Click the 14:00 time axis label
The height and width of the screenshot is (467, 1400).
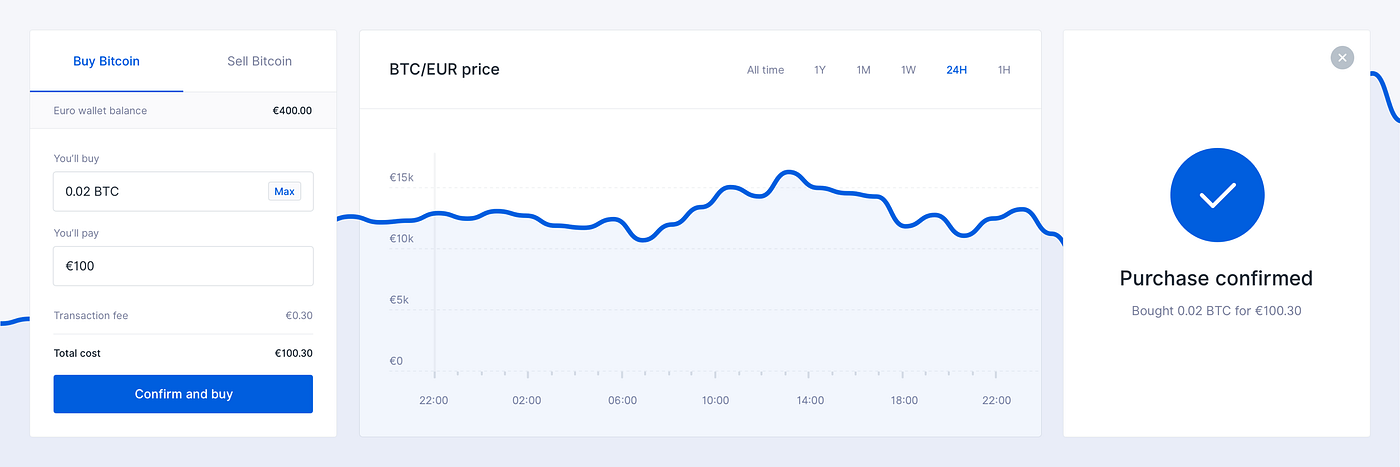coord(810,400)
